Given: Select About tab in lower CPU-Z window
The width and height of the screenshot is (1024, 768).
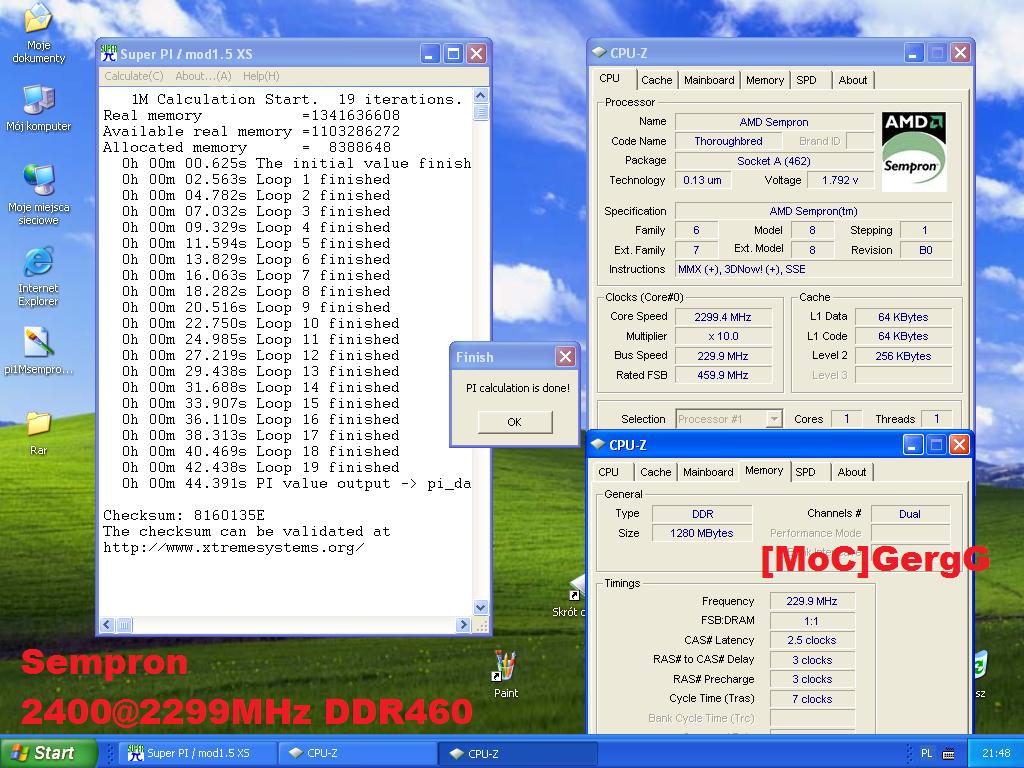Looking at the screenshot, I should click(x=852, y=472).
